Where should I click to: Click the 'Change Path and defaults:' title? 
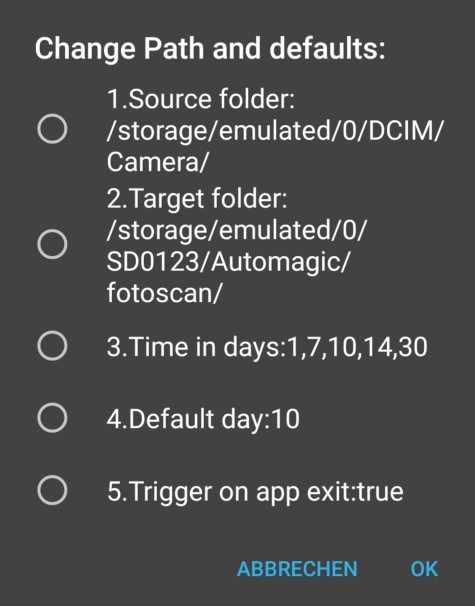click(x=210, y=49)
